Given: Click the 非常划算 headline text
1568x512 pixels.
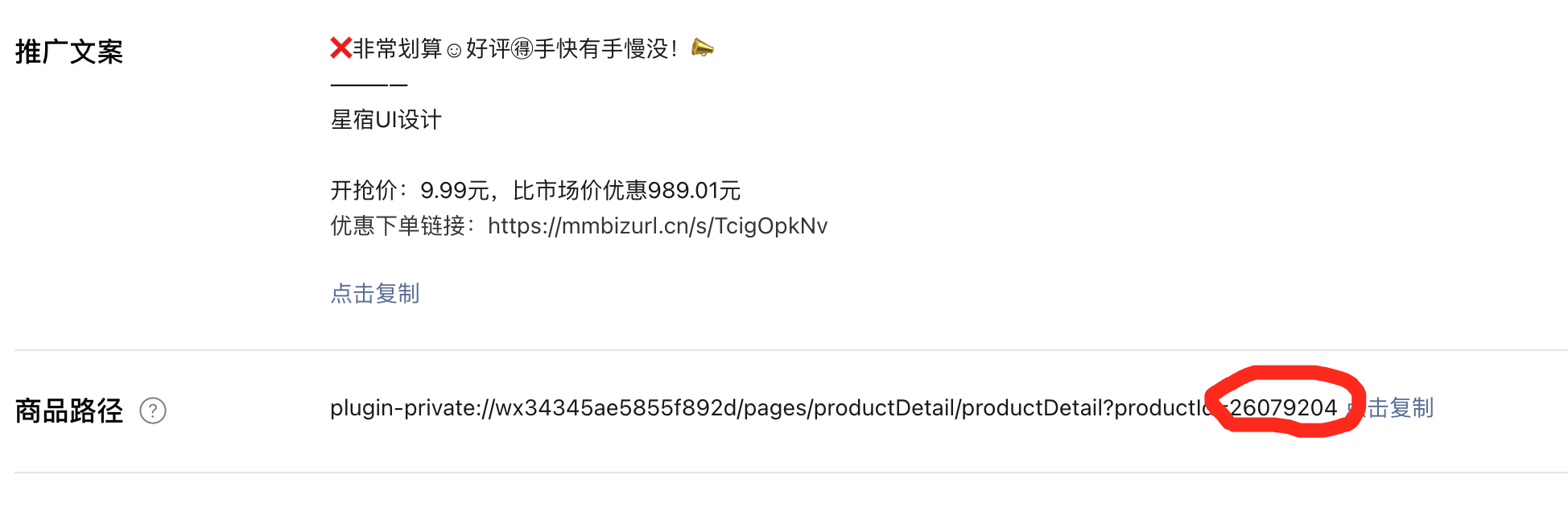Looking at the screenshot, I should pyautogui.click(x=398, y=49).
